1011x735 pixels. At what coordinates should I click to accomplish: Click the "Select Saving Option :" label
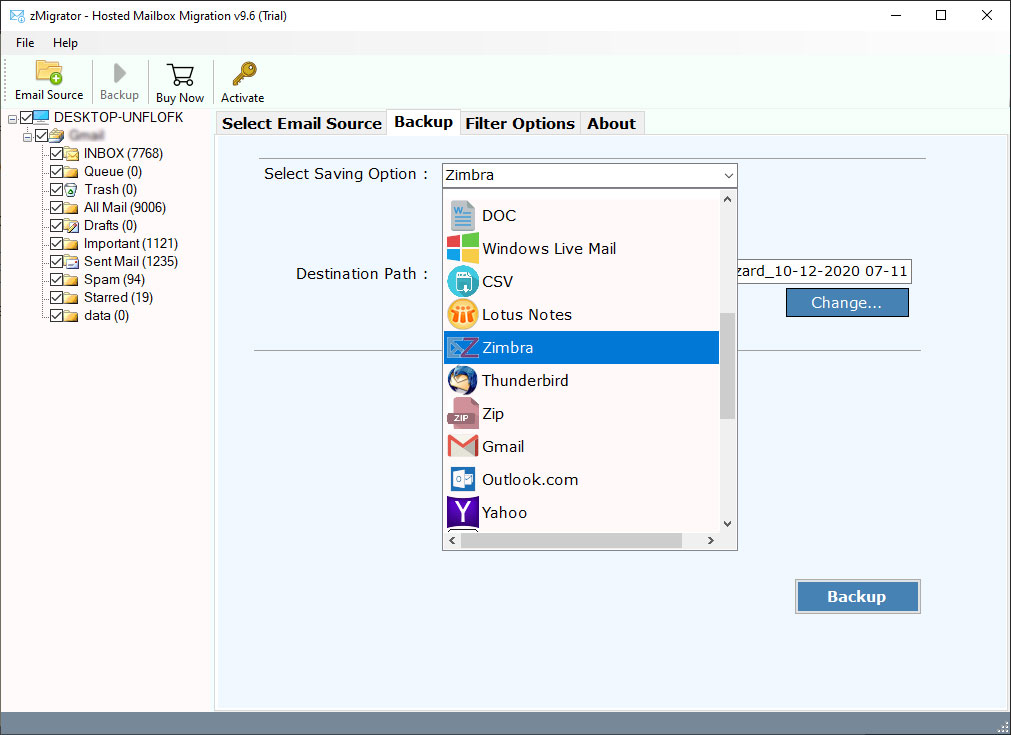pos(346,174)
